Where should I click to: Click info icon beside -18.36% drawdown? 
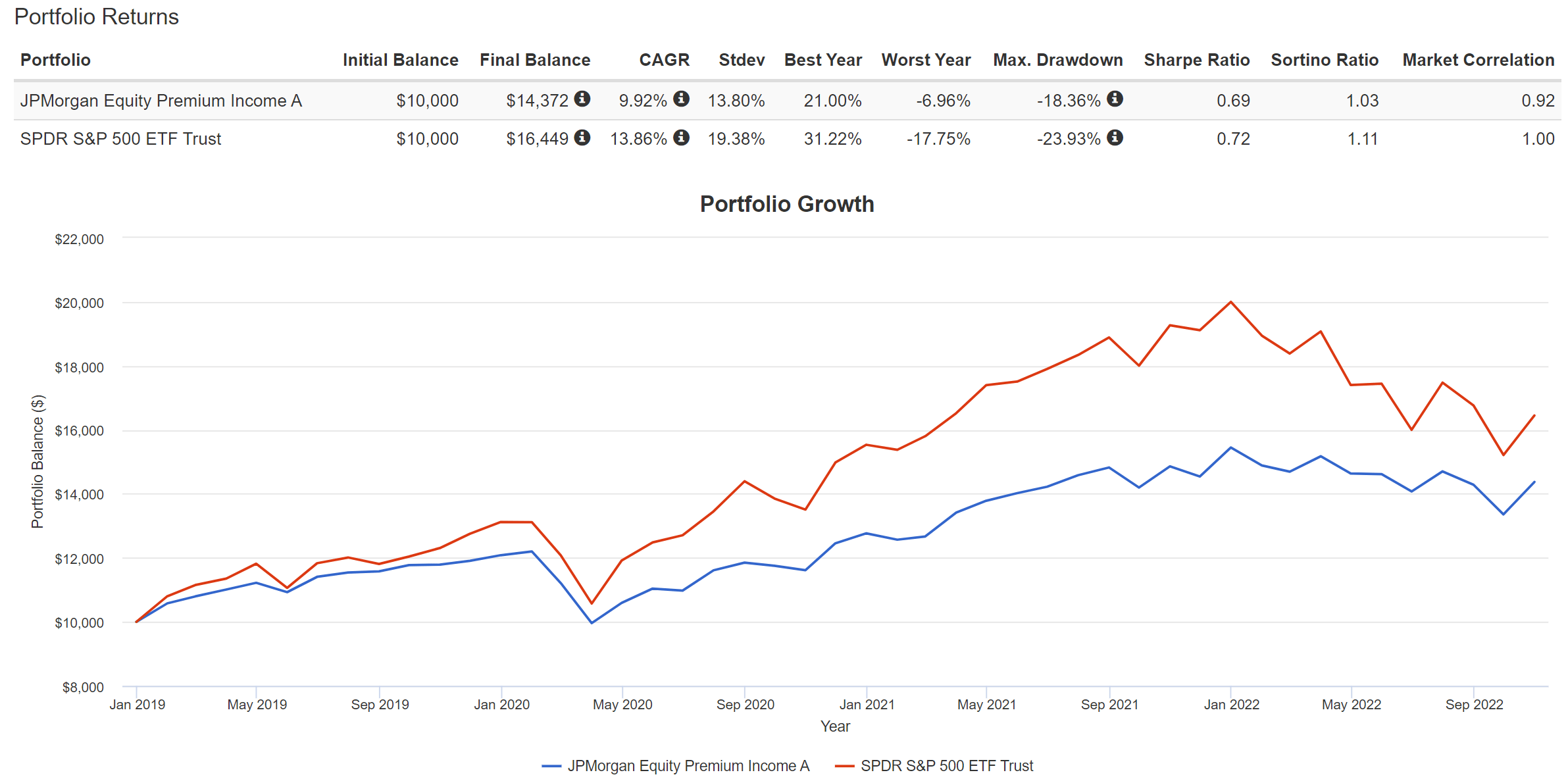coord(1115,99)
